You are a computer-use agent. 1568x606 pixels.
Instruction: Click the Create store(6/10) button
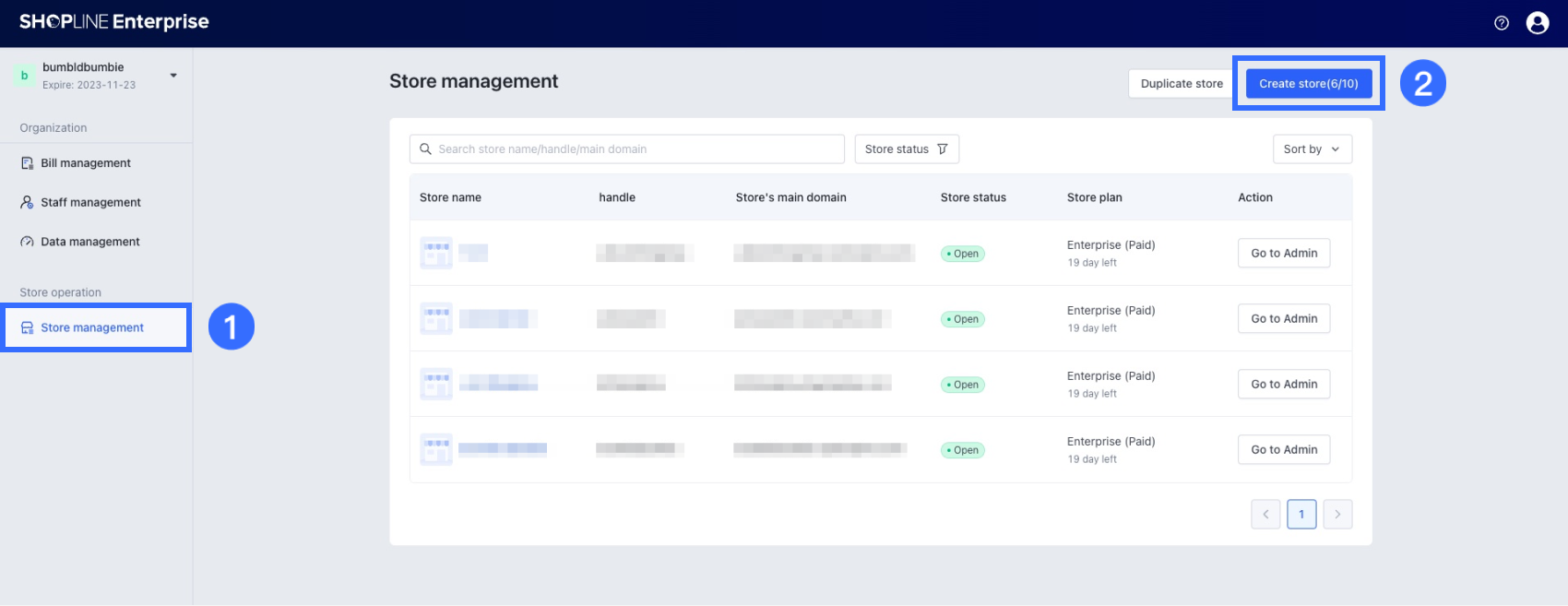[x=1309, y=84]
